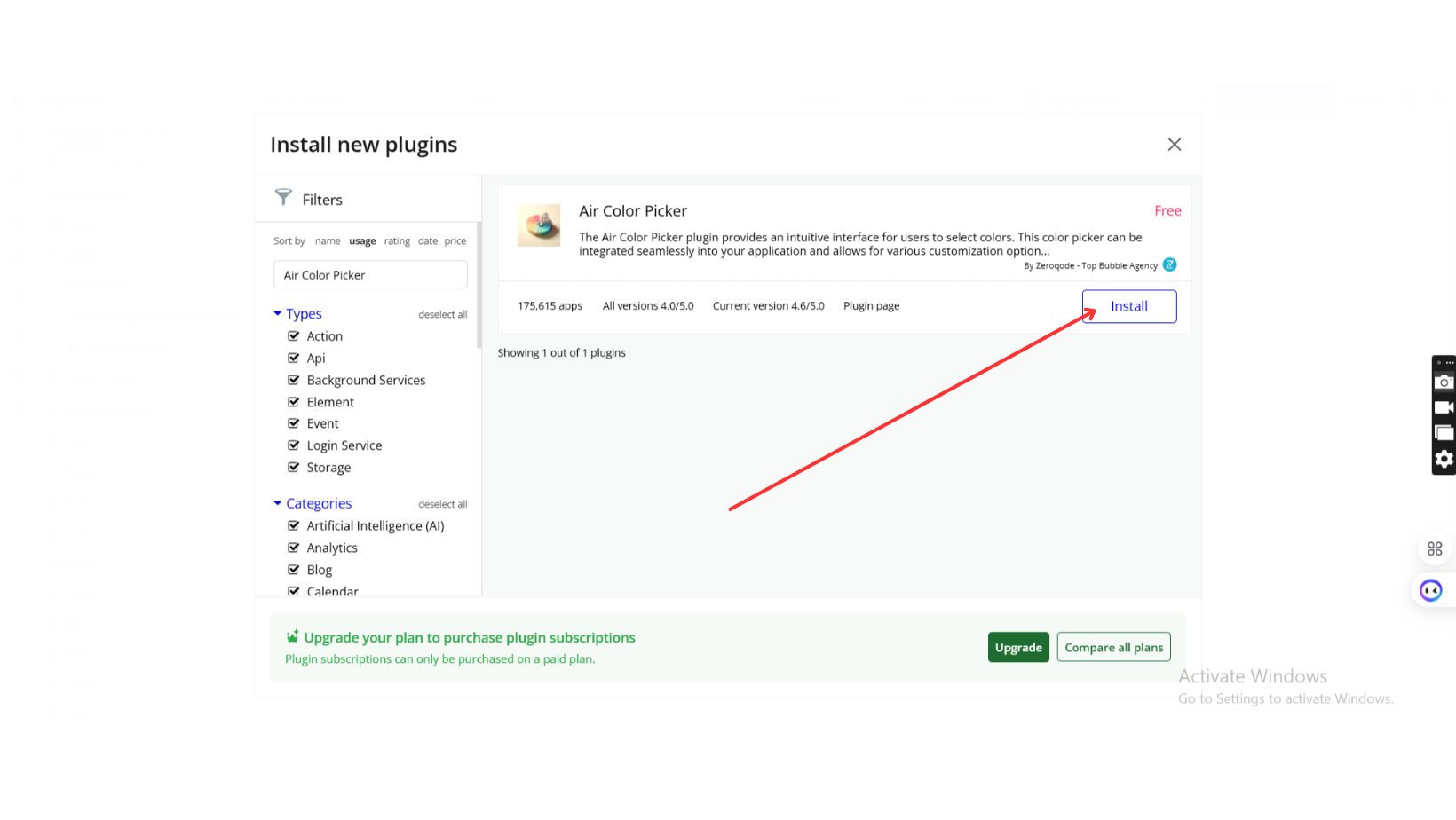
Task: Click the Showing 1 out of 1 plugins text
Action: (x=561, y=353)
